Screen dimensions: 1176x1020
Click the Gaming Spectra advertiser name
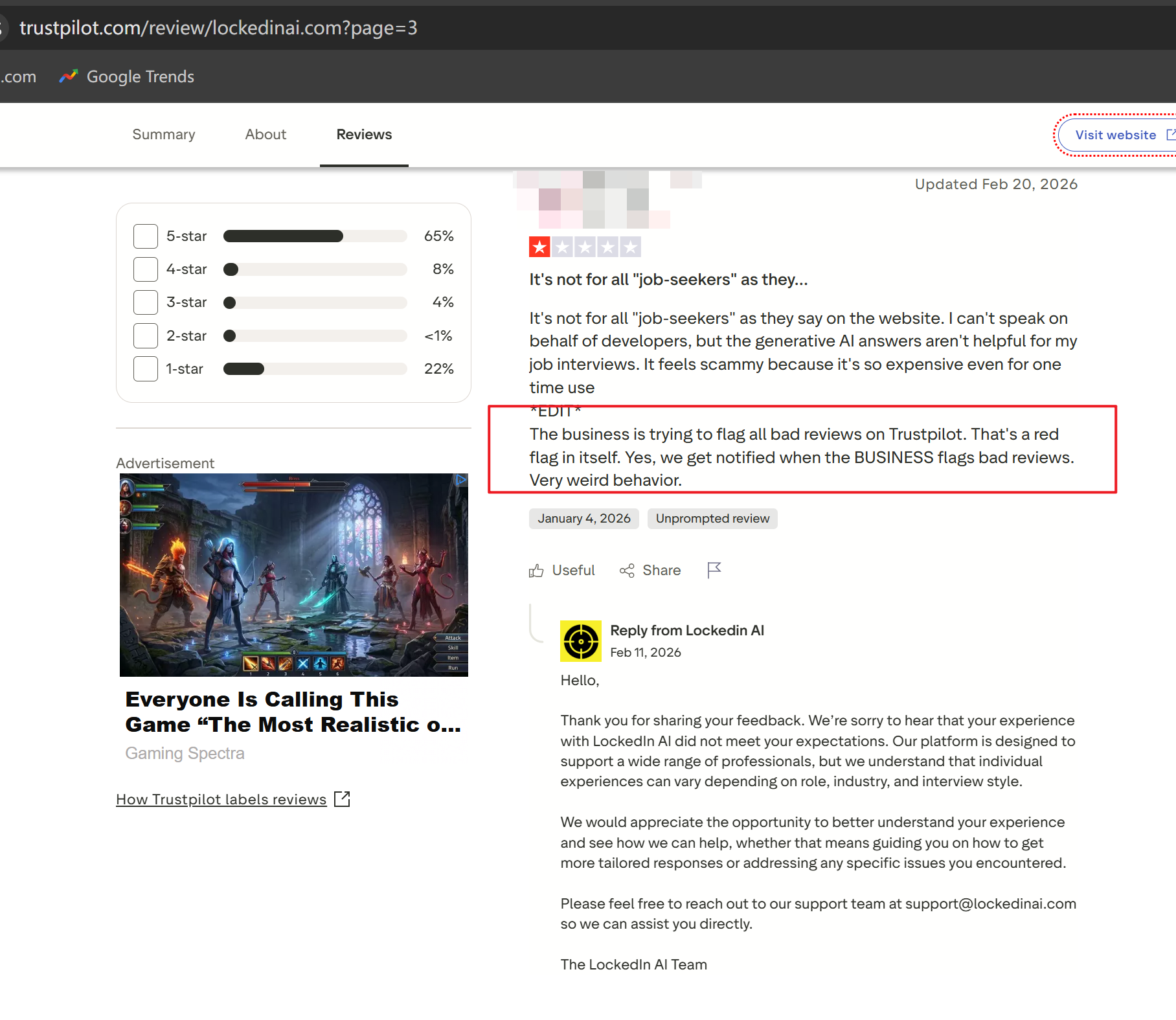click(x=185, y=753)
